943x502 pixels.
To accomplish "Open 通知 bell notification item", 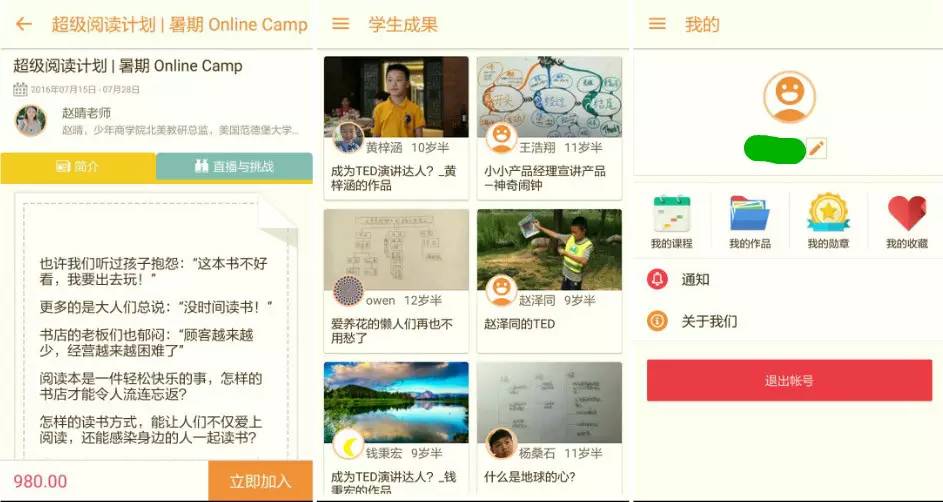I will [x=788, y=279].
